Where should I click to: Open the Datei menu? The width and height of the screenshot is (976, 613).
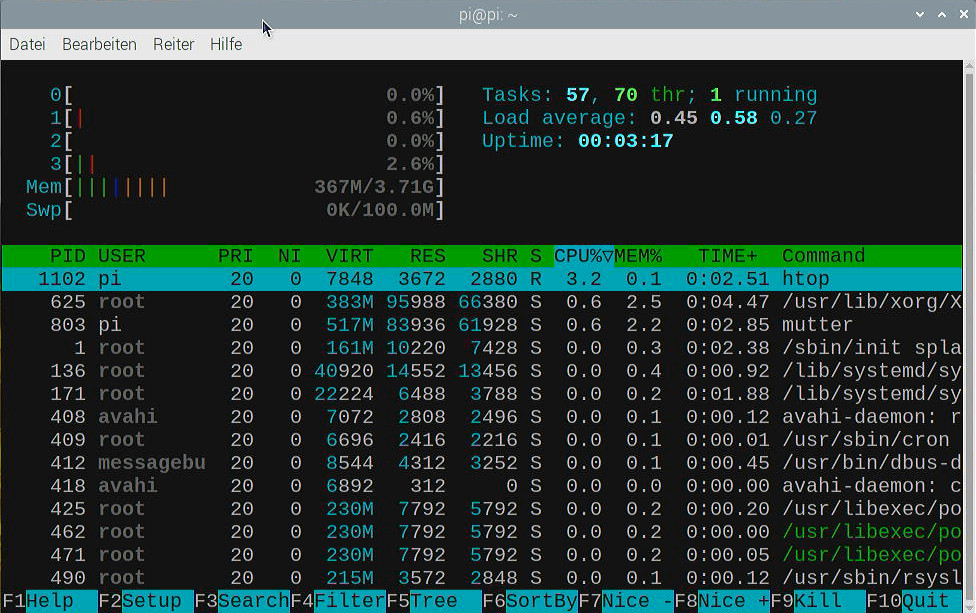pos(27,44)
